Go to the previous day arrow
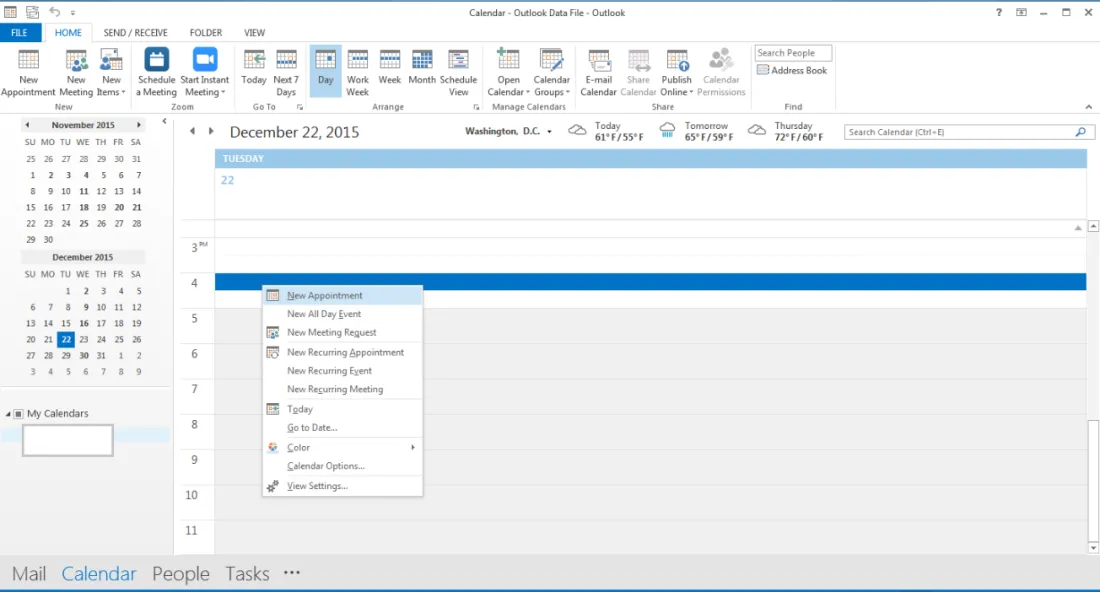This screenshot has width=1100, height=592. (x=192, y=131)
